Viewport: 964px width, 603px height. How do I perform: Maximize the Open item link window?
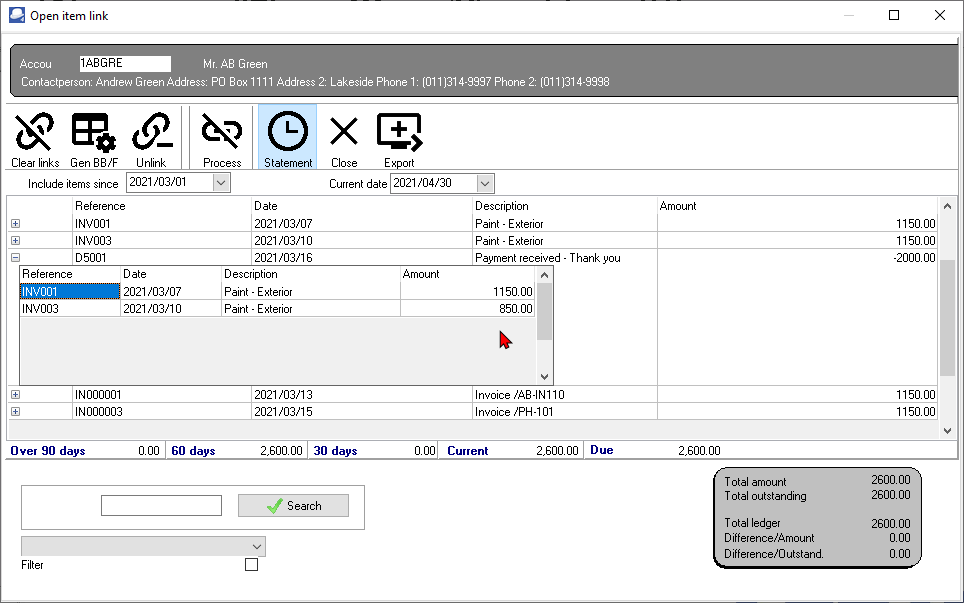click(894, 15)
